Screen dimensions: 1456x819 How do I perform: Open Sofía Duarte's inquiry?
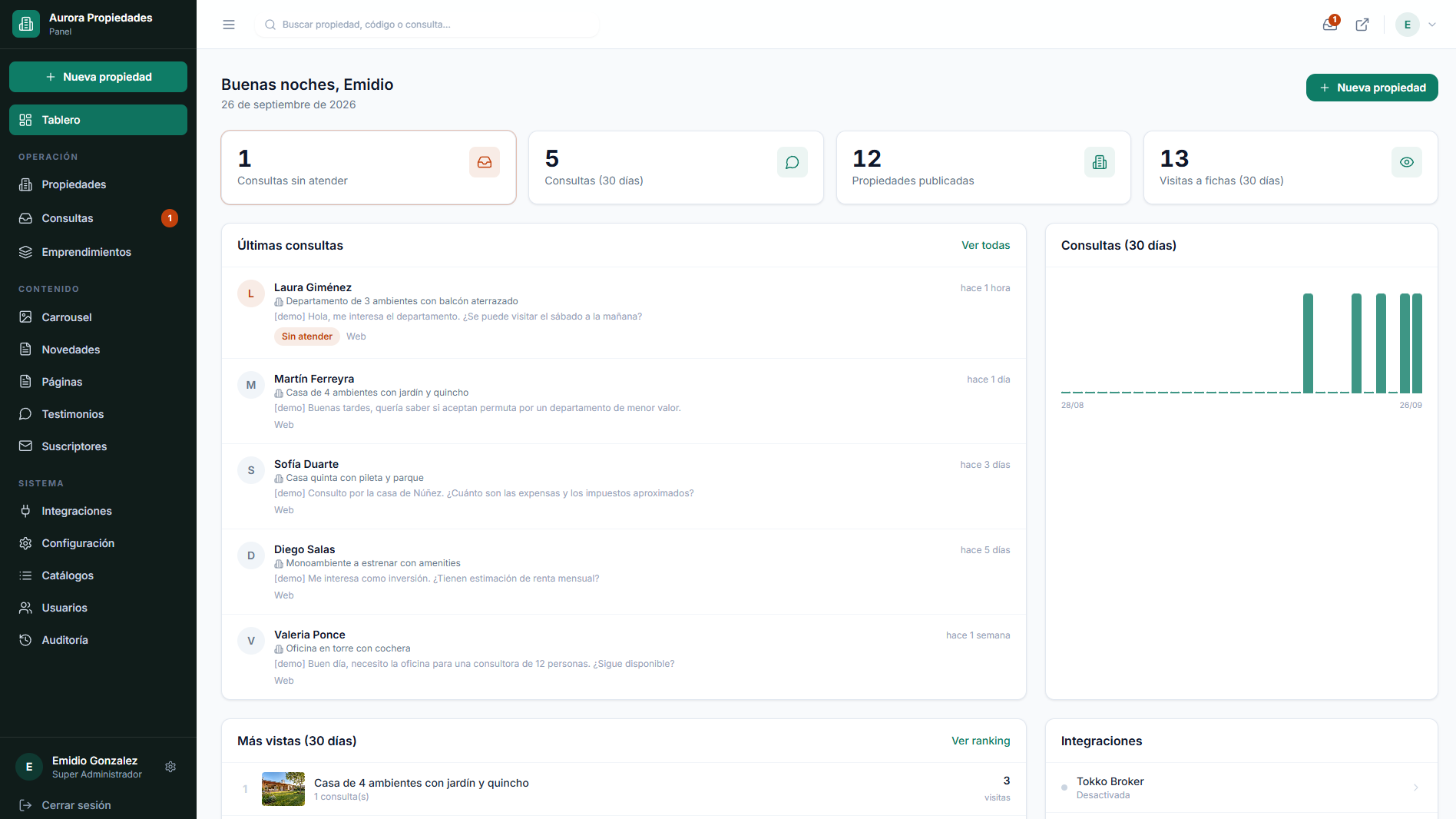(x=624, y=486)
